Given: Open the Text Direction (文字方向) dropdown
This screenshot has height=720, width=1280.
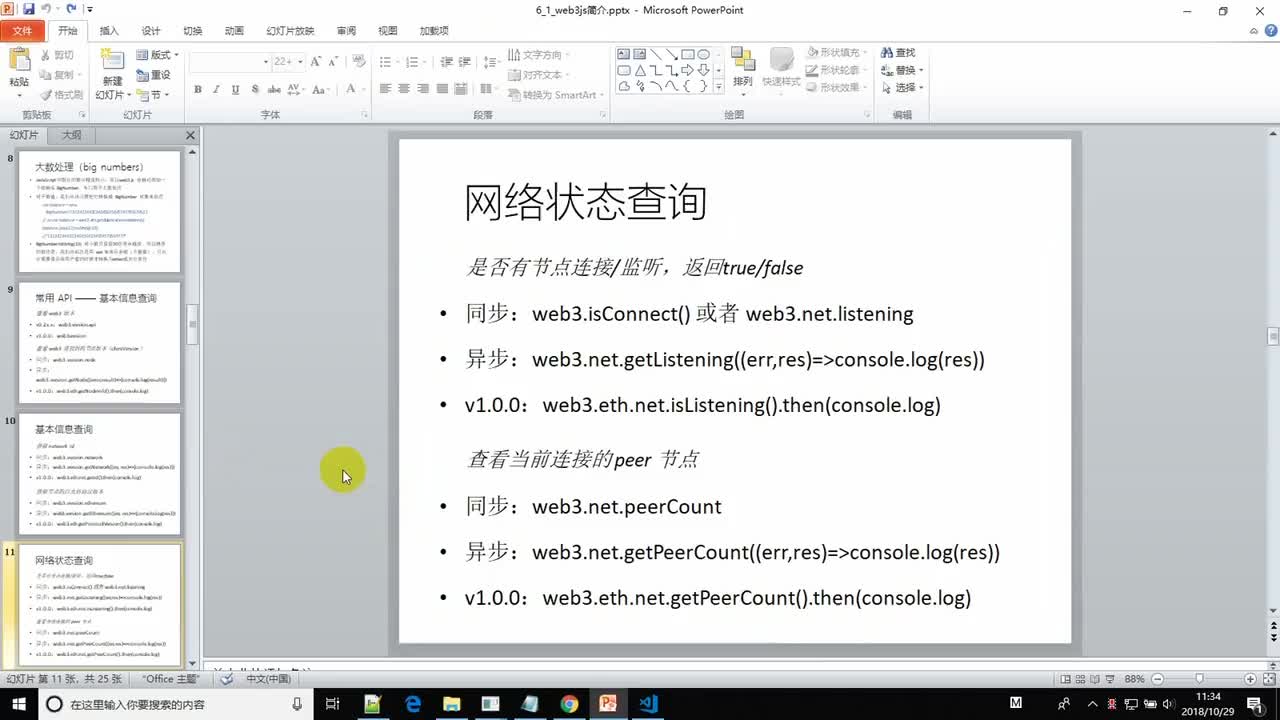Looking at the screenshot, I should (x=540, y=55).
